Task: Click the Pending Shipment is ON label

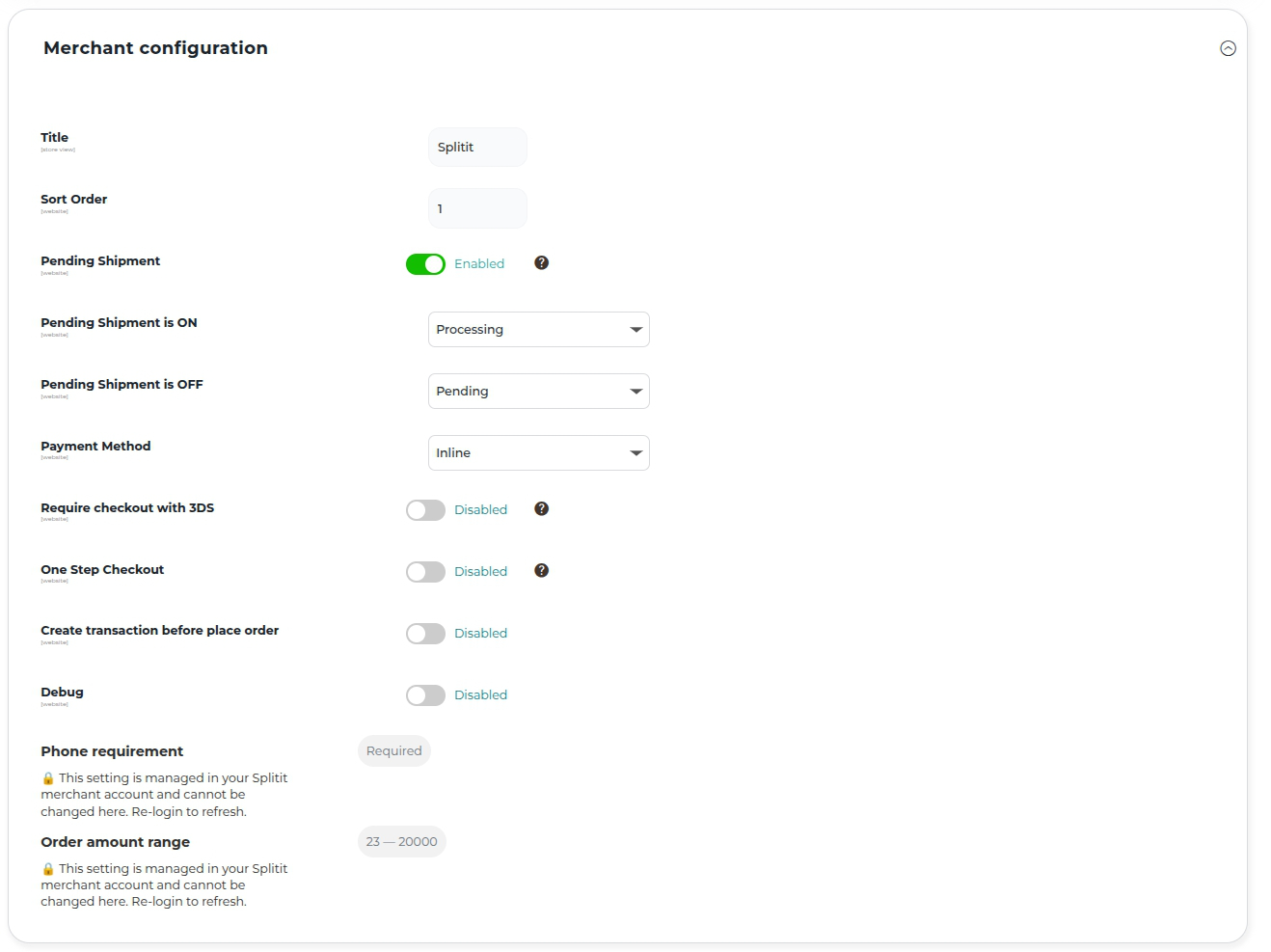Action: point(119,323)
